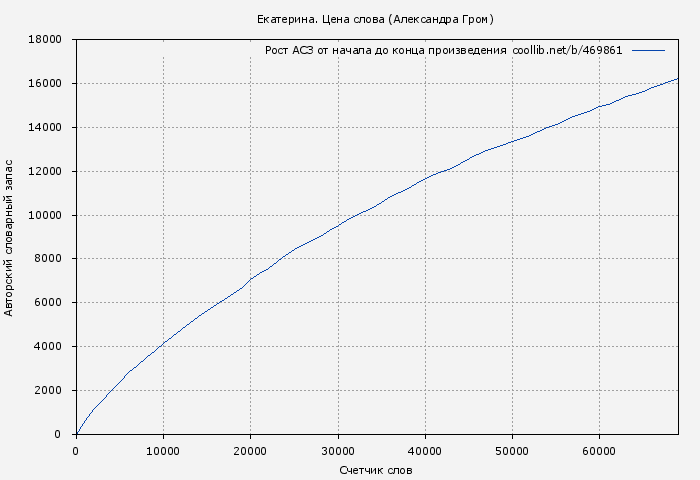Viewport: 700px width, 480px height.
Task: Select the 40000 tick label
Action: tap(425, 451)
